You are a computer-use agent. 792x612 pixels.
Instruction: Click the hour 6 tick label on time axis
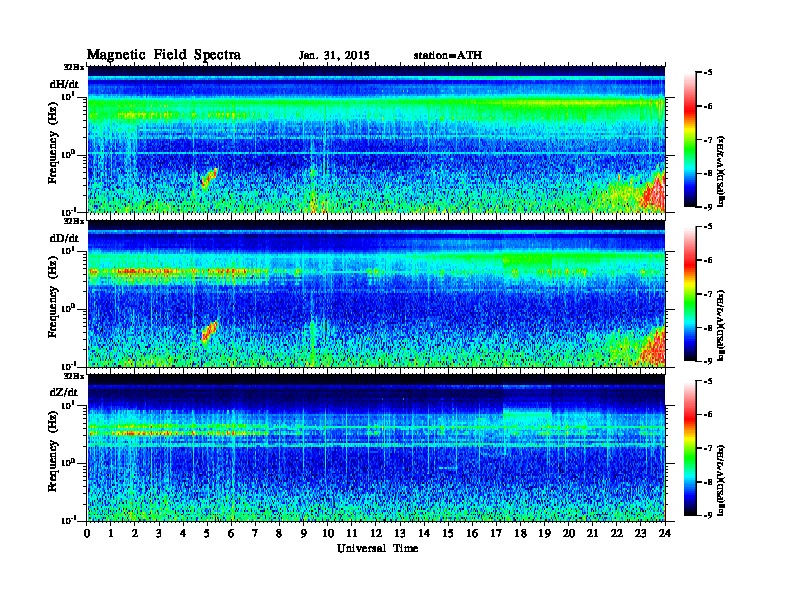click(232, 533)
